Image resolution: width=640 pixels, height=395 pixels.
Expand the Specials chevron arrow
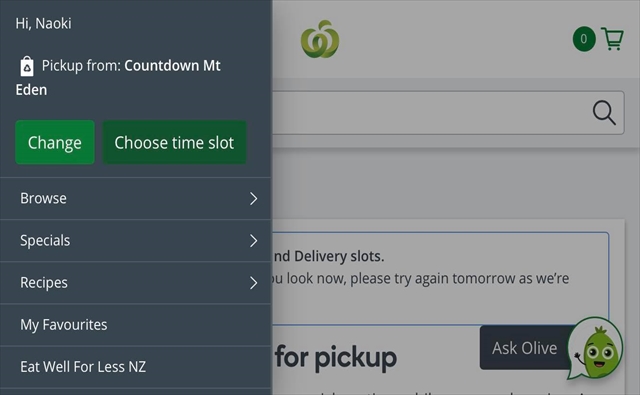coord(253,241)
